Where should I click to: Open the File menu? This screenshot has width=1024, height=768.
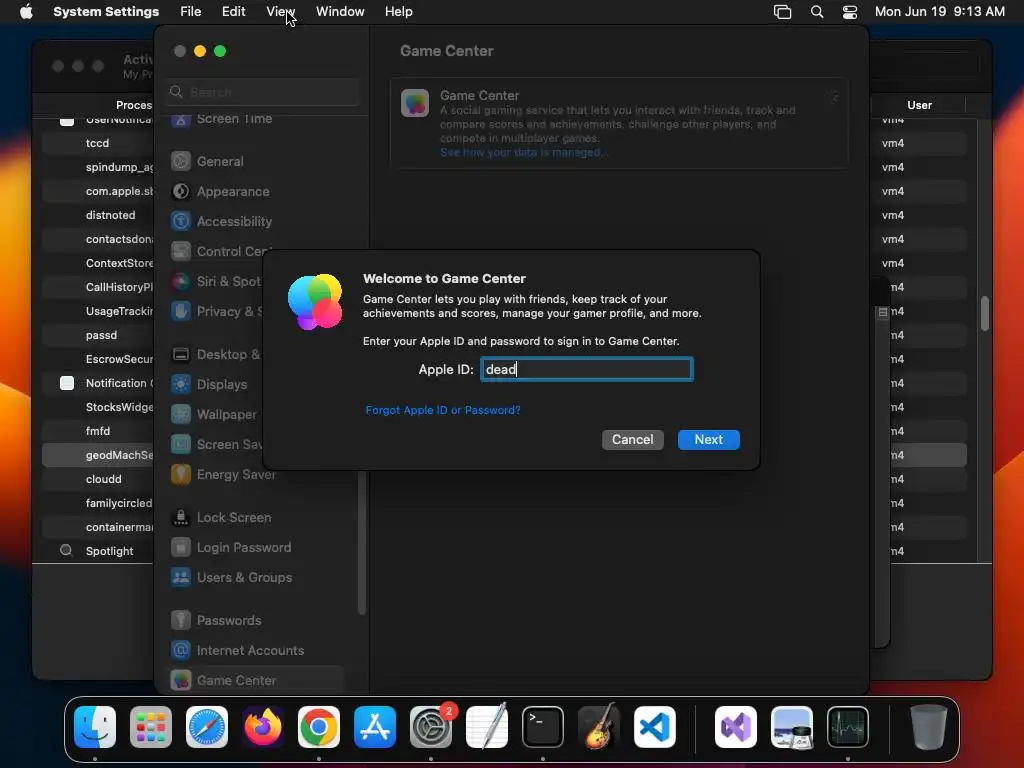point(191,12)
